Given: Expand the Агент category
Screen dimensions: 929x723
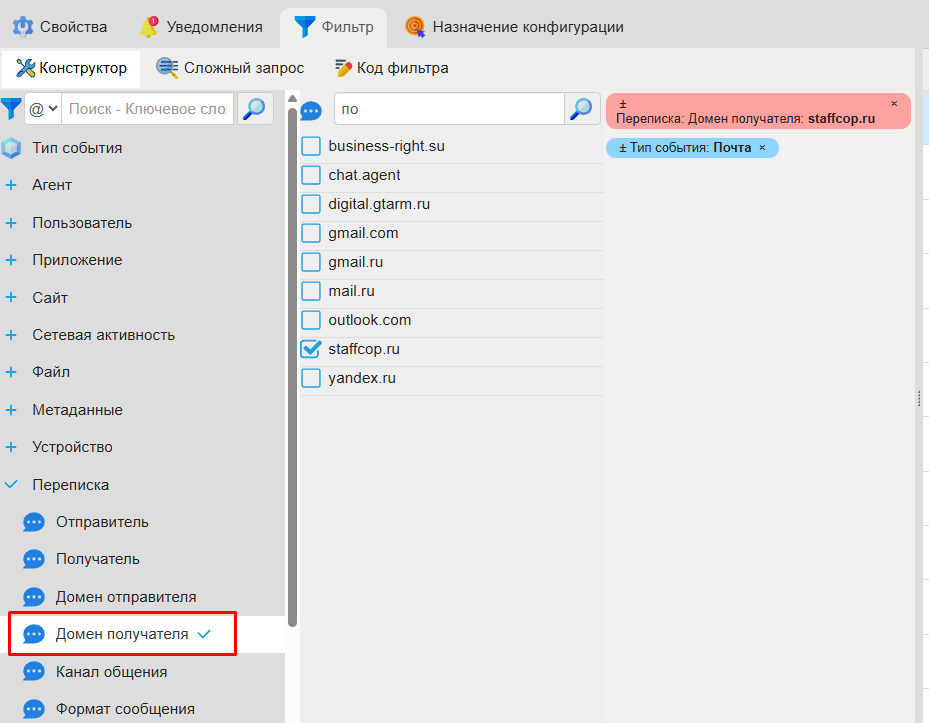Looking at the screenshot, I should point(11,185).
